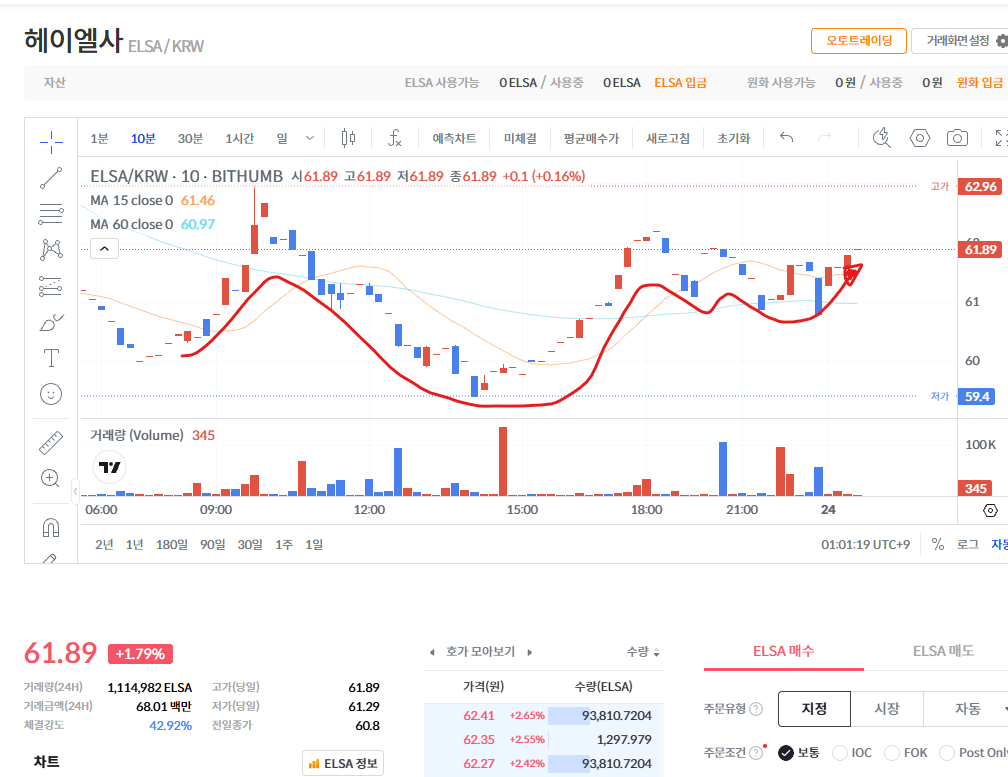Open the candlestick chart style selector
Screen dimensions: 1008x777
click(x=348, y=138)
